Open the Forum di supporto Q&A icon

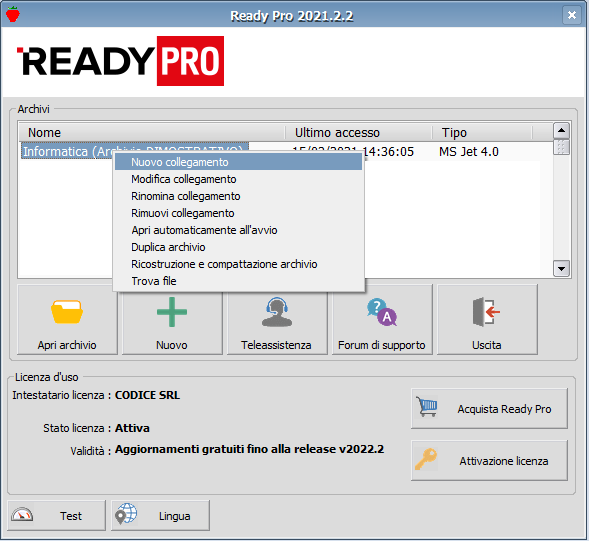click(382, 312)
